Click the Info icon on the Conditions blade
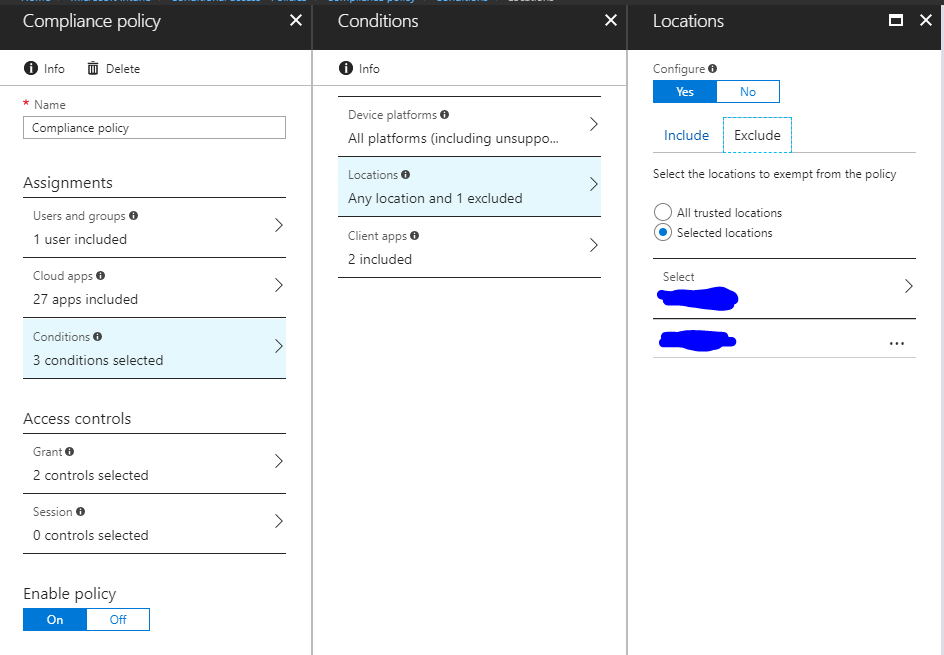 pyautogui.click(x=357, y=68)
